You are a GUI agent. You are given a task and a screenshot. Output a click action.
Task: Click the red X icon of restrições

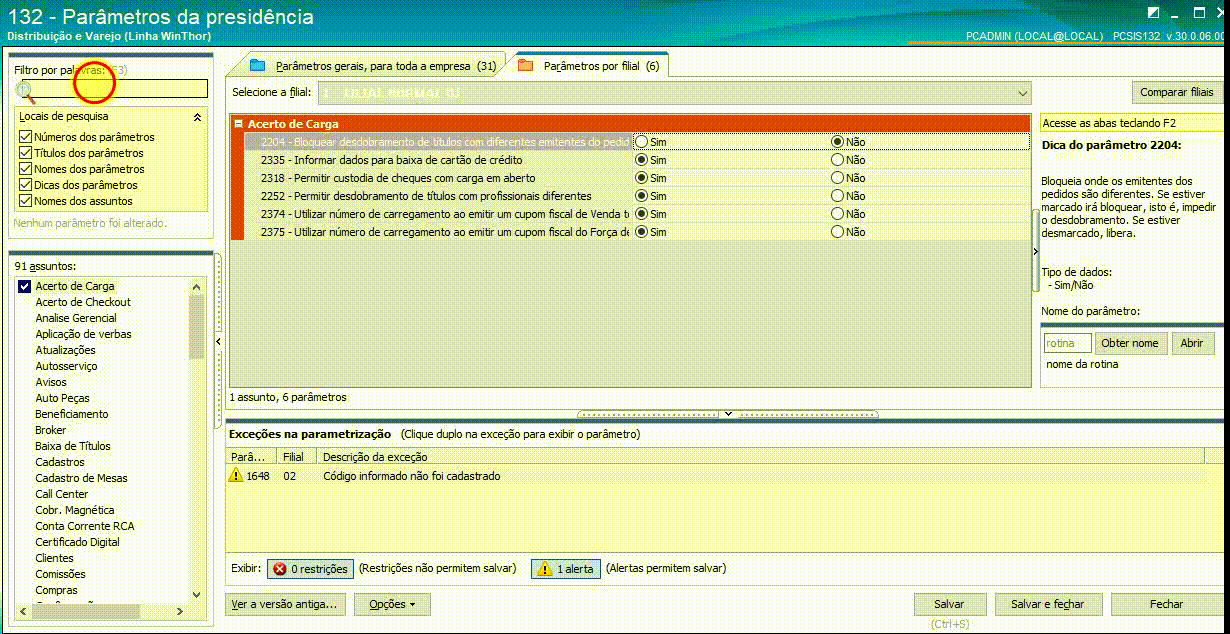(279, 569)
